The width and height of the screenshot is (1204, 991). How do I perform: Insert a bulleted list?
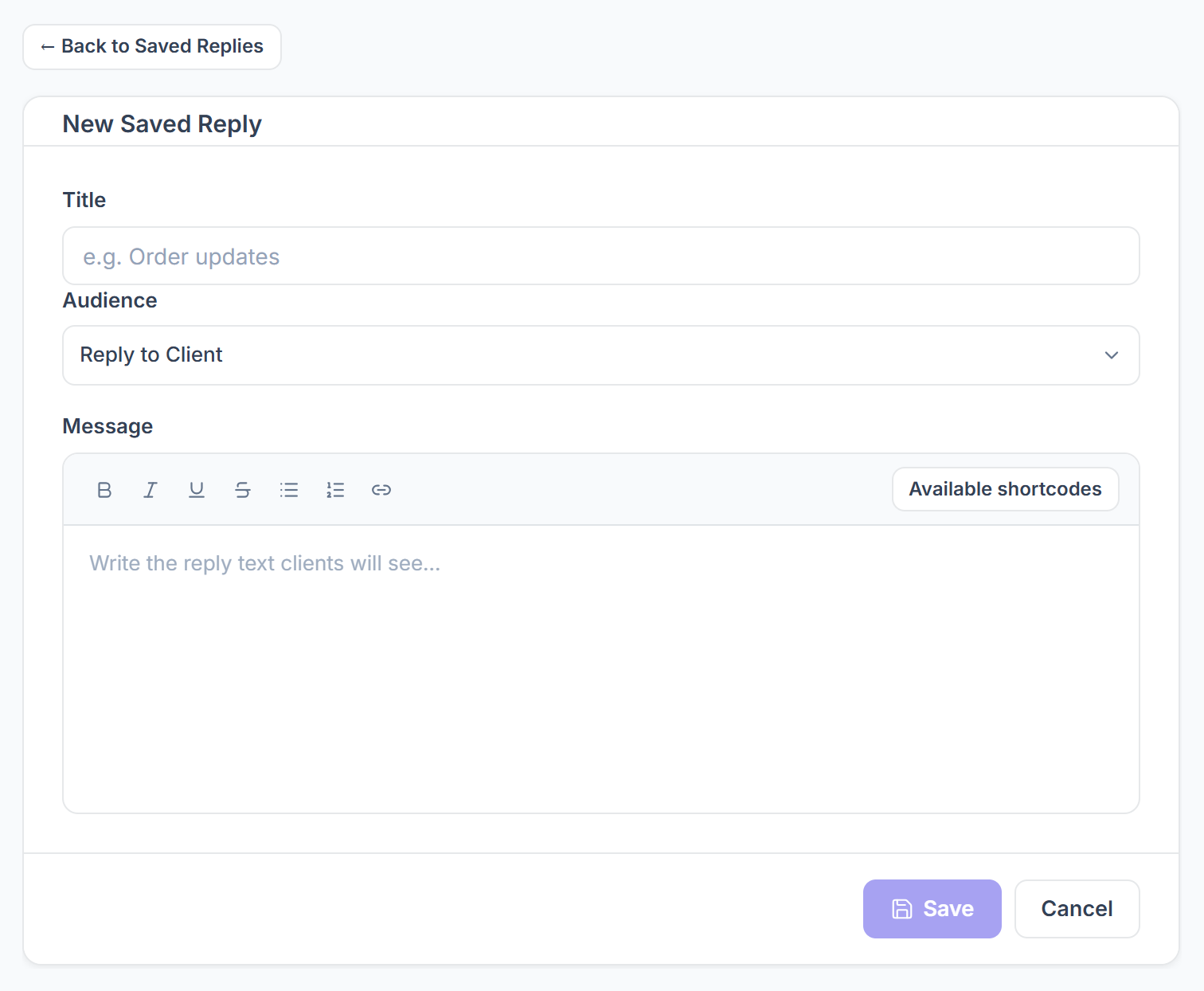pyautogui.click(x=289, y=490)
